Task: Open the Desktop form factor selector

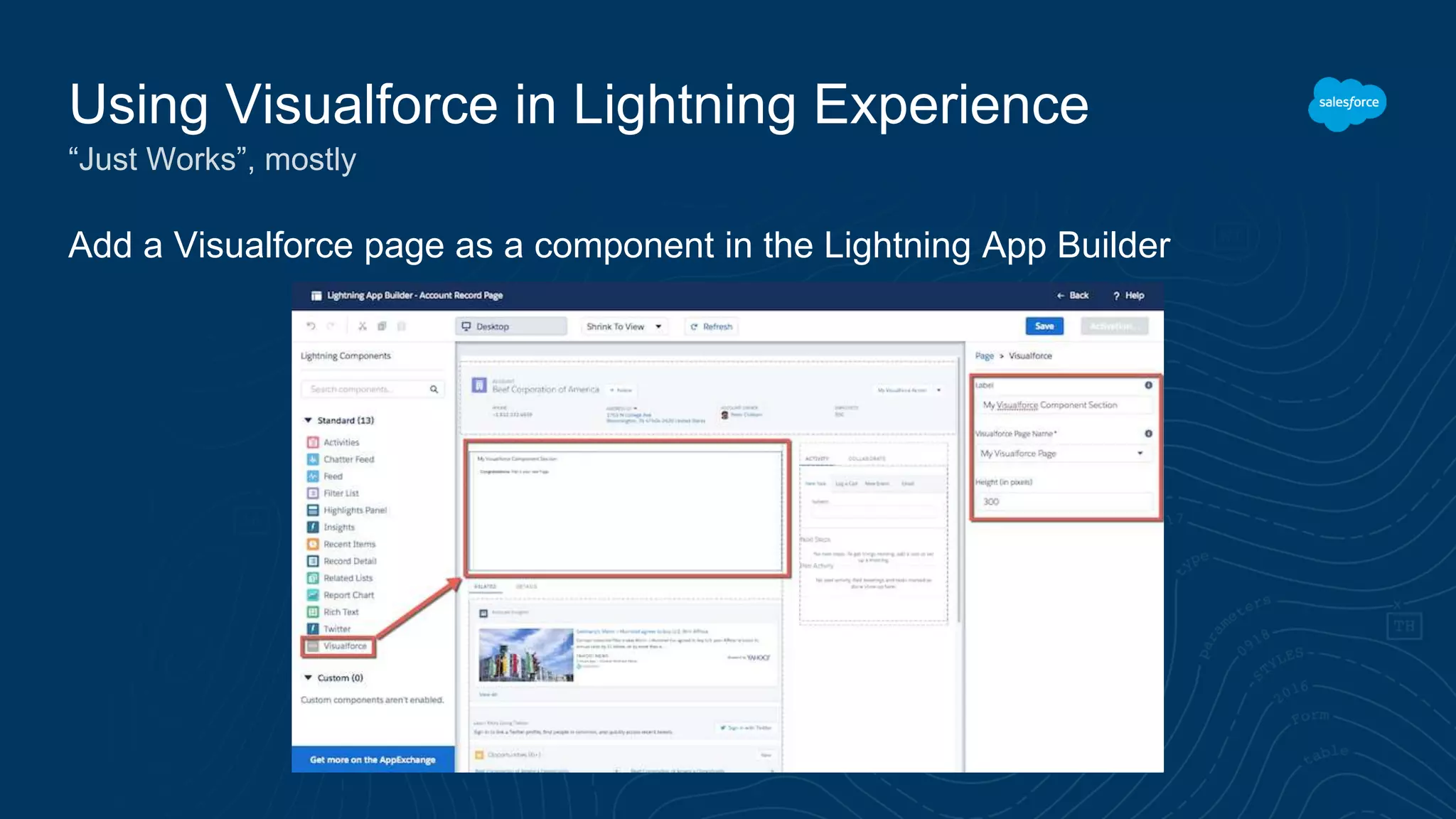Action: (x=511, y=326)
